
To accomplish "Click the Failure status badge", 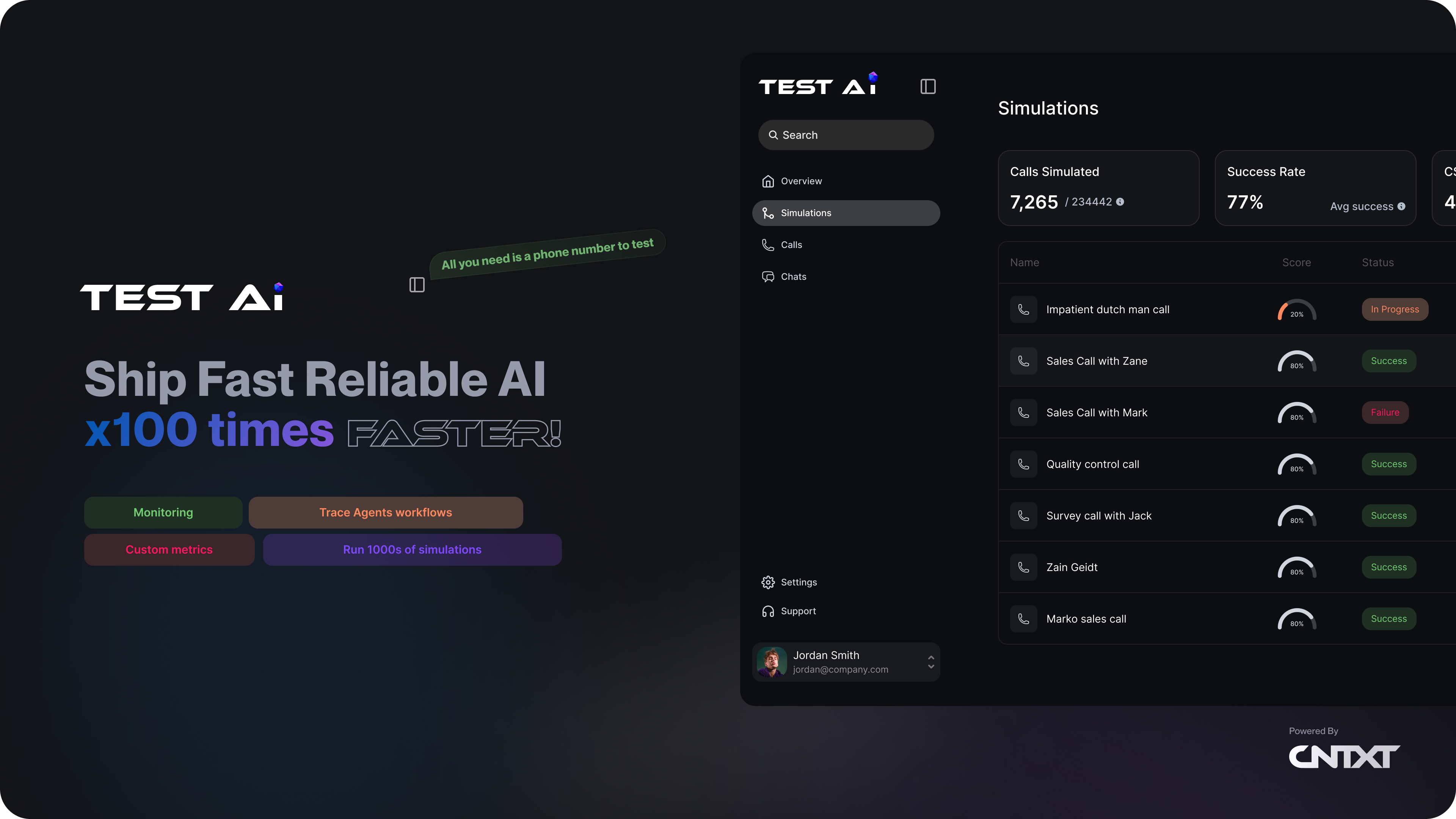I will tap(1385, 413).
